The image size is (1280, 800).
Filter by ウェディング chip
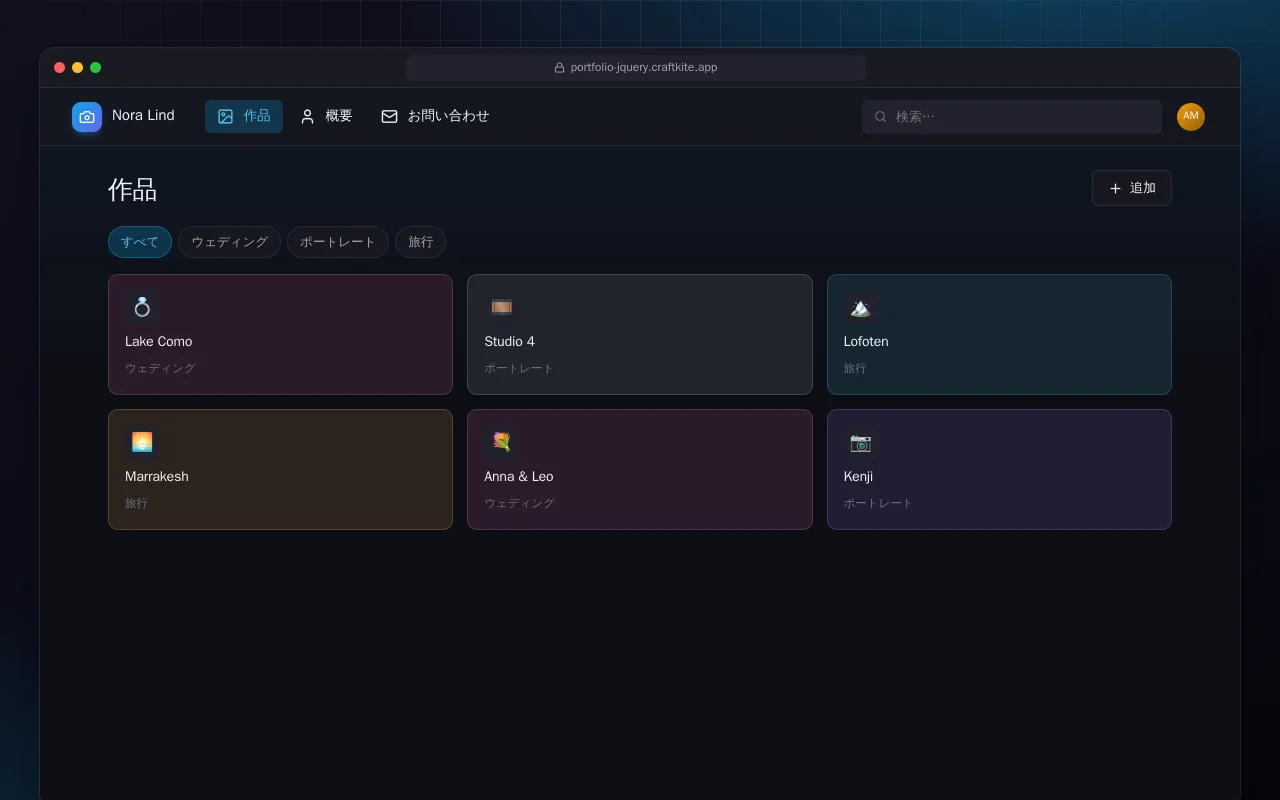click(x=229, y=242)
